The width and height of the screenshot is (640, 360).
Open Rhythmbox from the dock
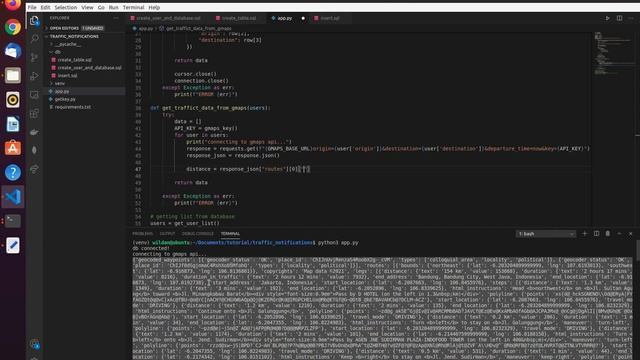point(13,100)
